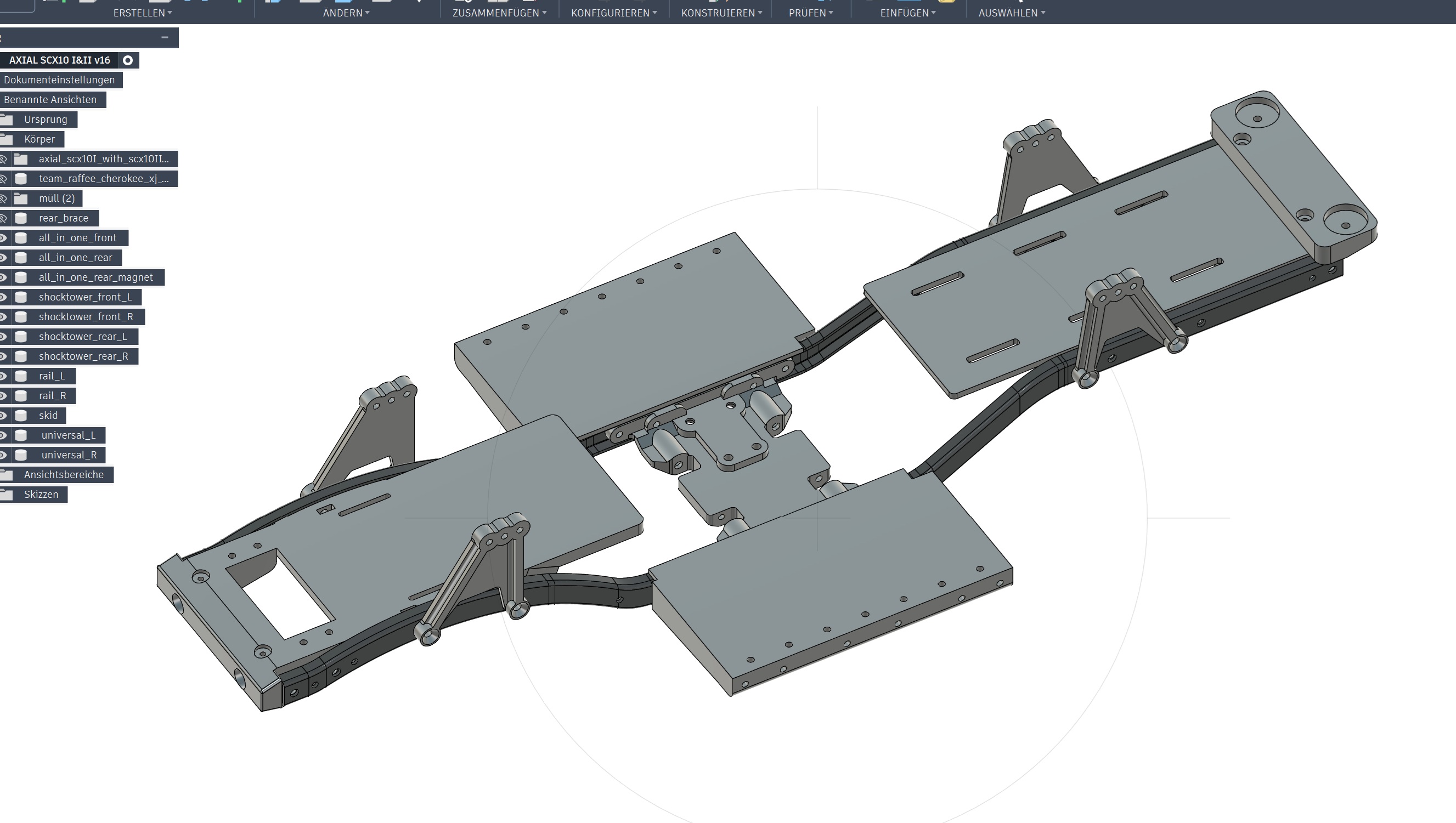1456x823 pixels.
Task: Select the label 'Ansichtsbereiche'
Action: pos(63,475)
